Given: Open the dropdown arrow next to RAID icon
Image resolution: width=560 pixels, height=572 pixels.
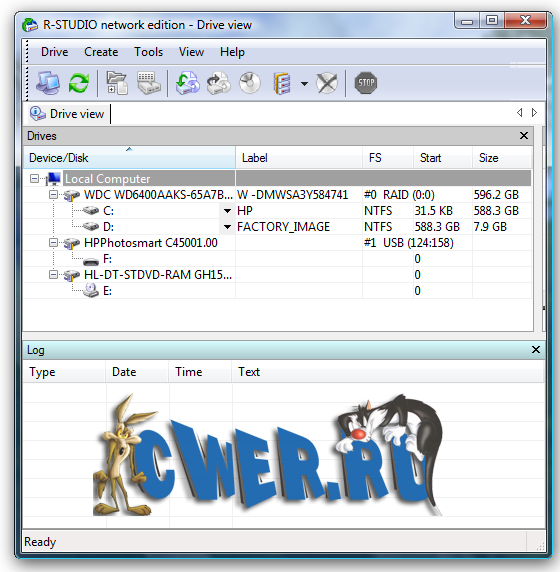Looking at the screenshot, I should pyautogui.click(x=304, y=84).
